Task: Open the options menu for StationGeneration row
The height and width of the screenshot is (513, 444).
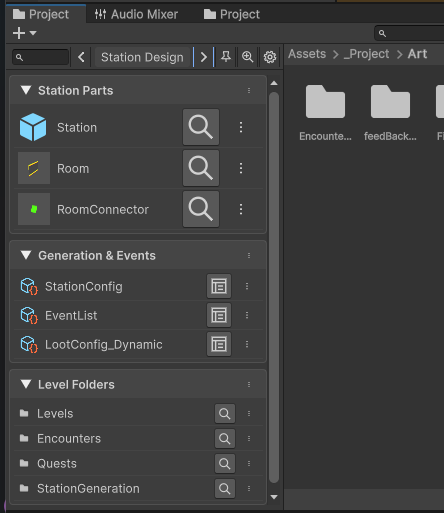Action: 249,489
